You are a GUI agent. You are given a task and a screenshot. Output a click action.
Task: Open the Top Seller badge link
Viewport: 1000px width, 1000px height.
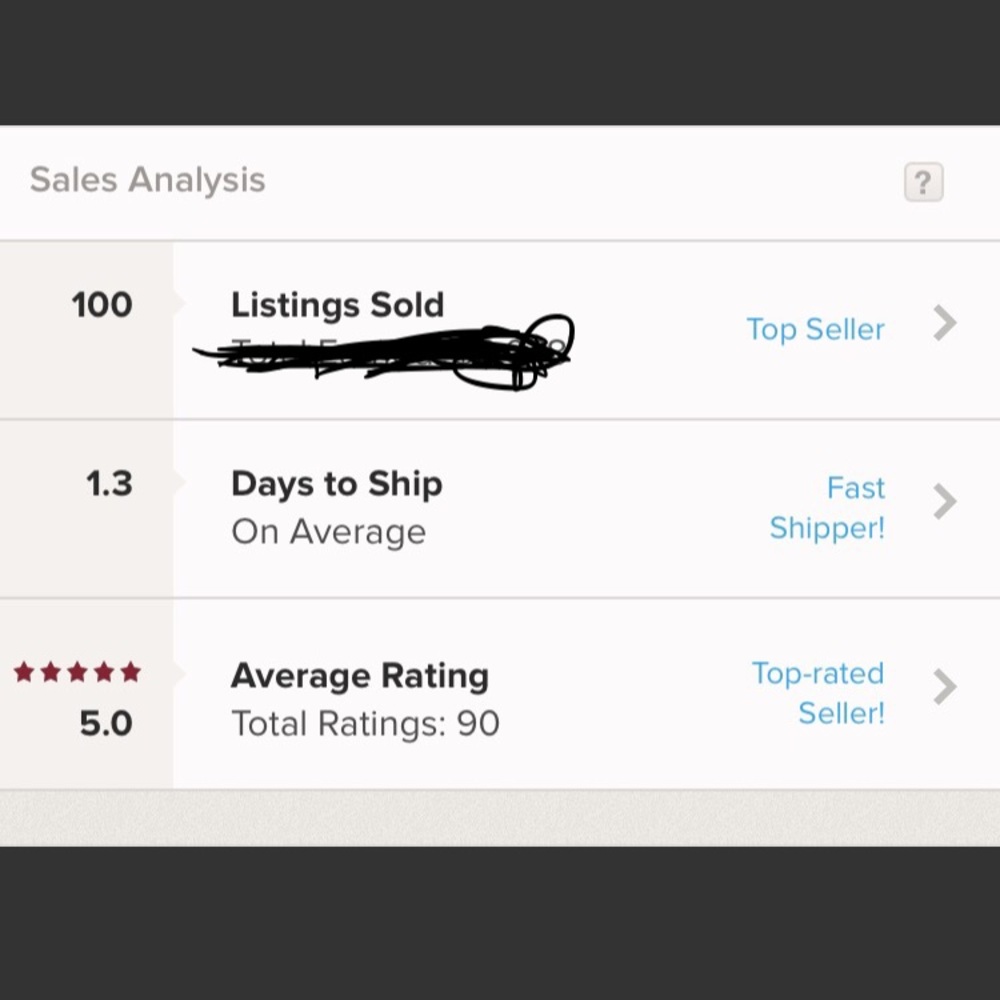[x=815, y=329]
